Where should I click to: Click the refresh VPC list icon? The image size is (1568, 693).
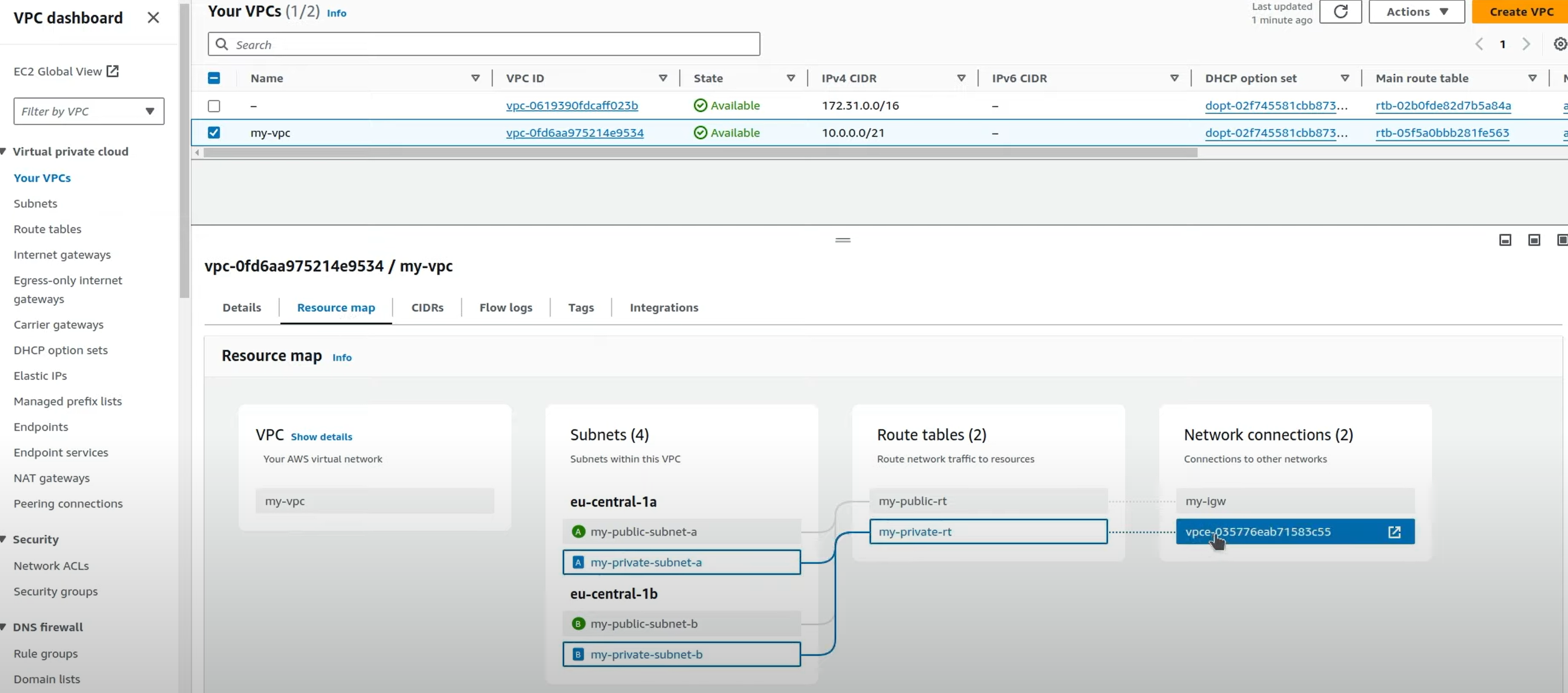pyautogui.click(x=1340, y=12)
